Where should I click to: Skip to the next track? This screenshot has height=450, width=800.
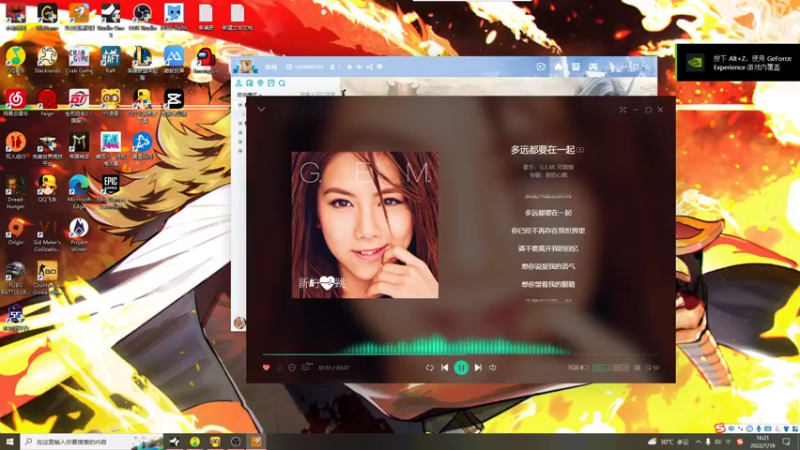(x=478, y=367)
